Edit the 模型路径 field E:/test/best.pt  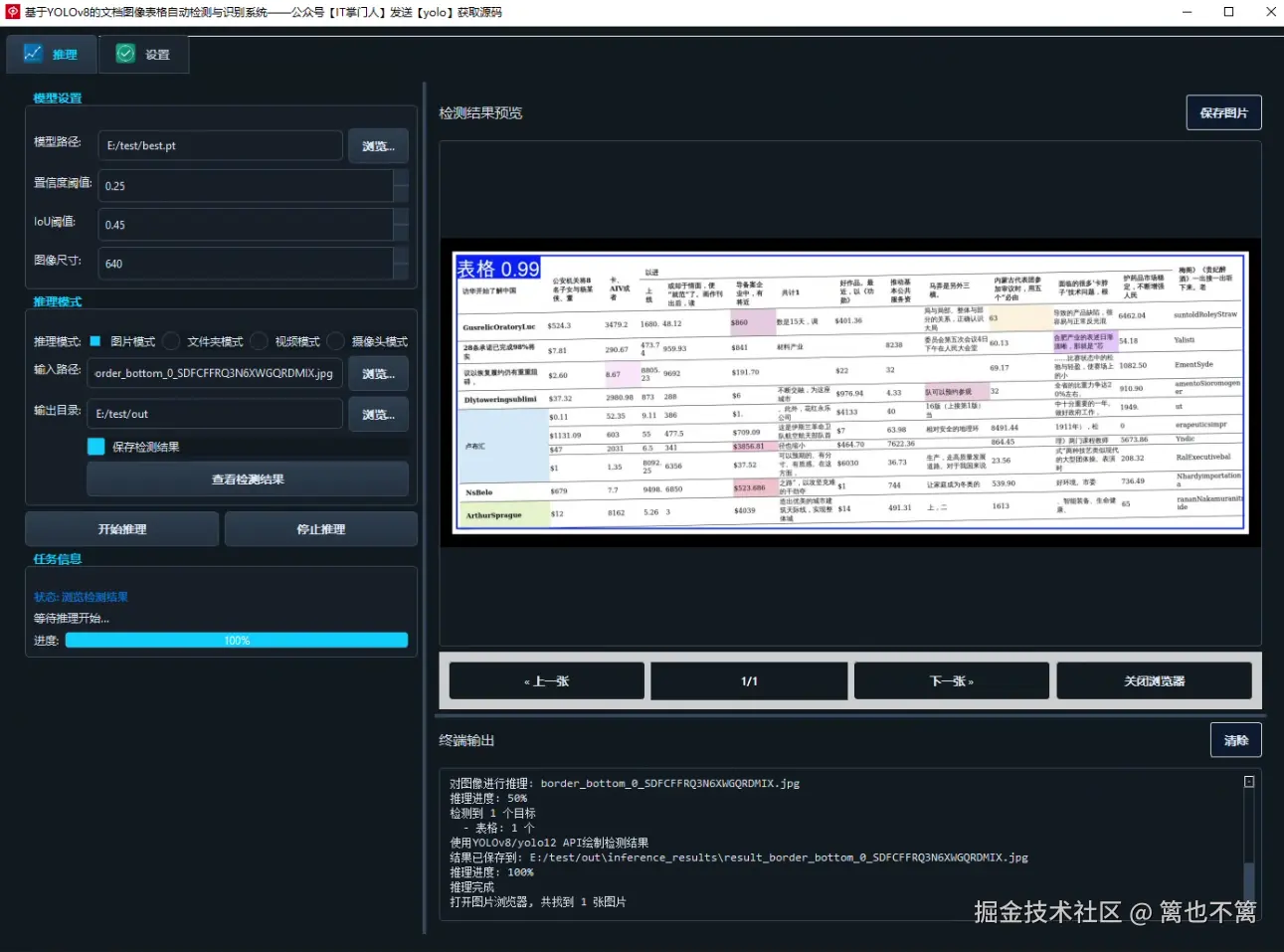pyautogui.click(x=220, y=145)
